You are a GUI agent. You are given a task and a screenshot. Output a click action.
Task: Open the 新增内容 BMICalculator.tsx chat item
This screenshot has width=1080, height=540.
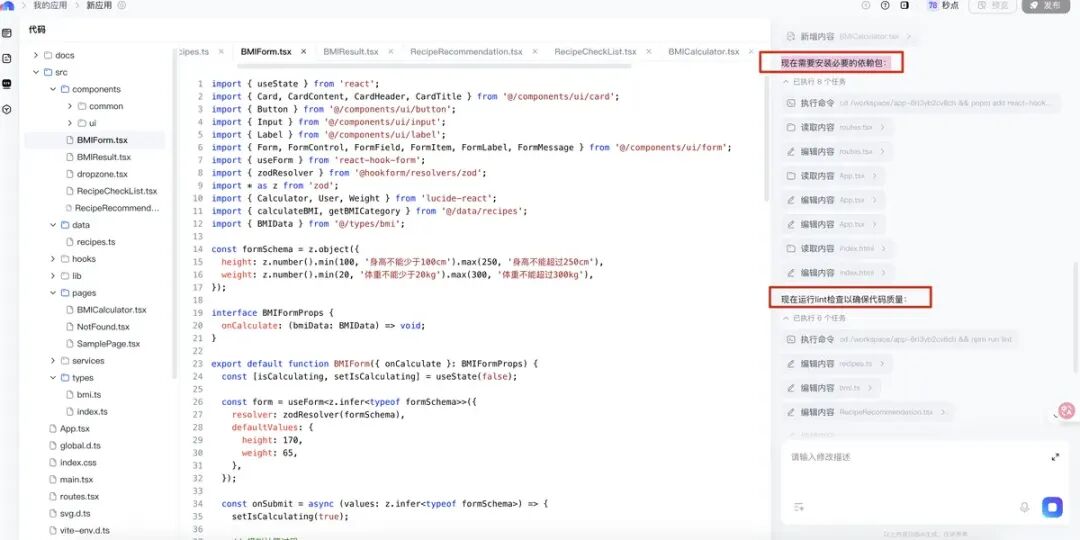(x=850, y=36)
